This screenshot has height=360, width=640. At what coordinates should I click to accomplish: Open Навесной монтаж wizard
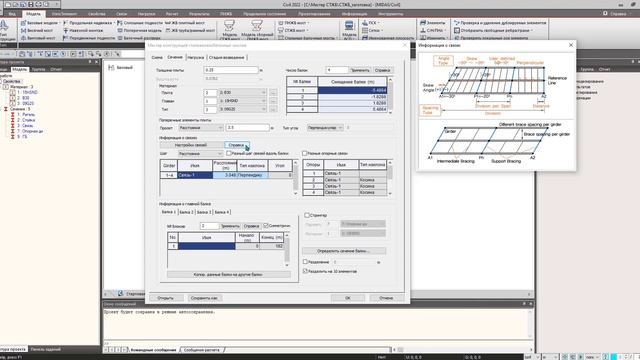pyautogui.click(x=83, y=30)
